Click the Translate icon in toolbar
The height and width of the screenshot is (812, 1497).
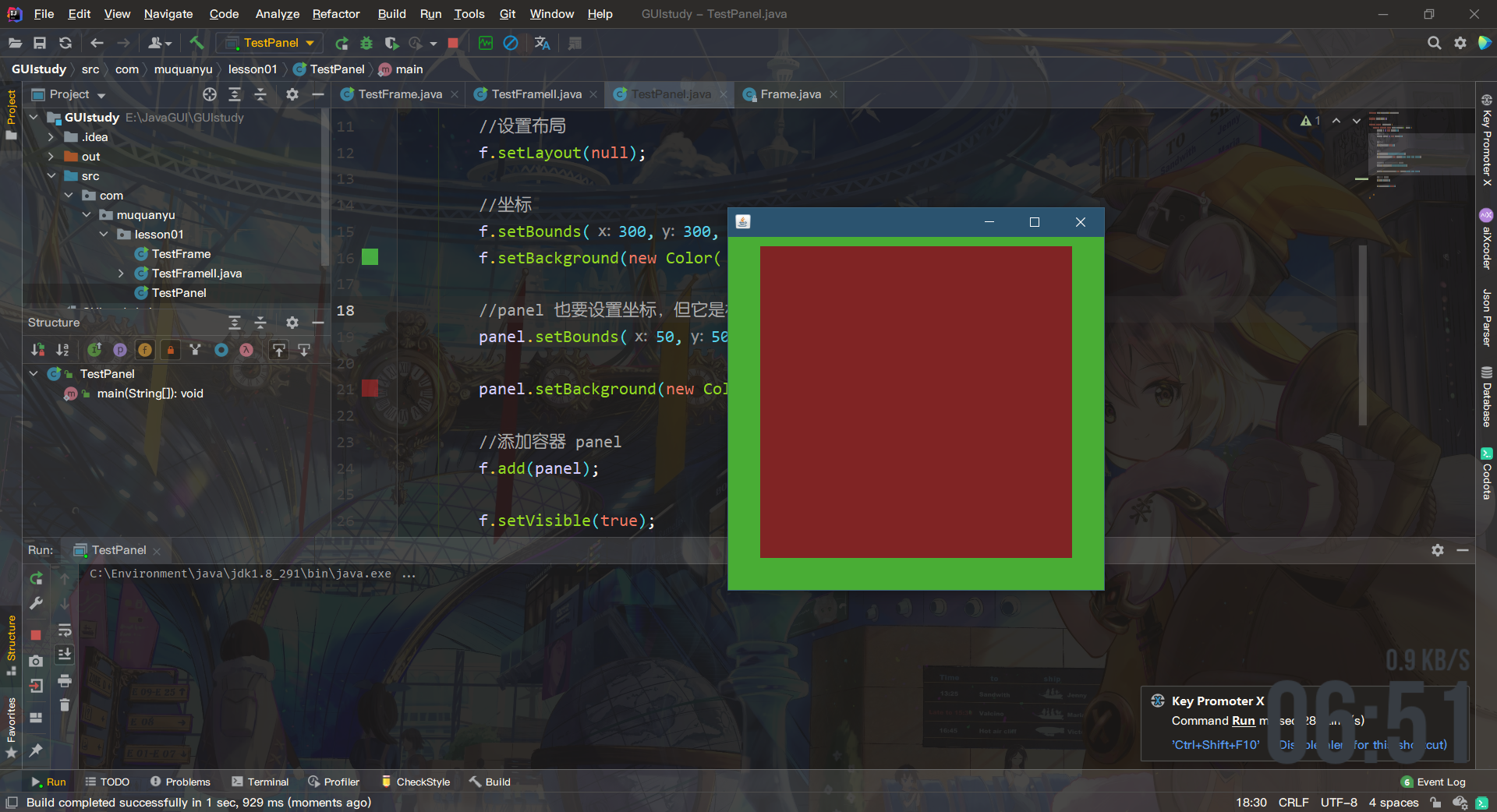tap(543, 43)
